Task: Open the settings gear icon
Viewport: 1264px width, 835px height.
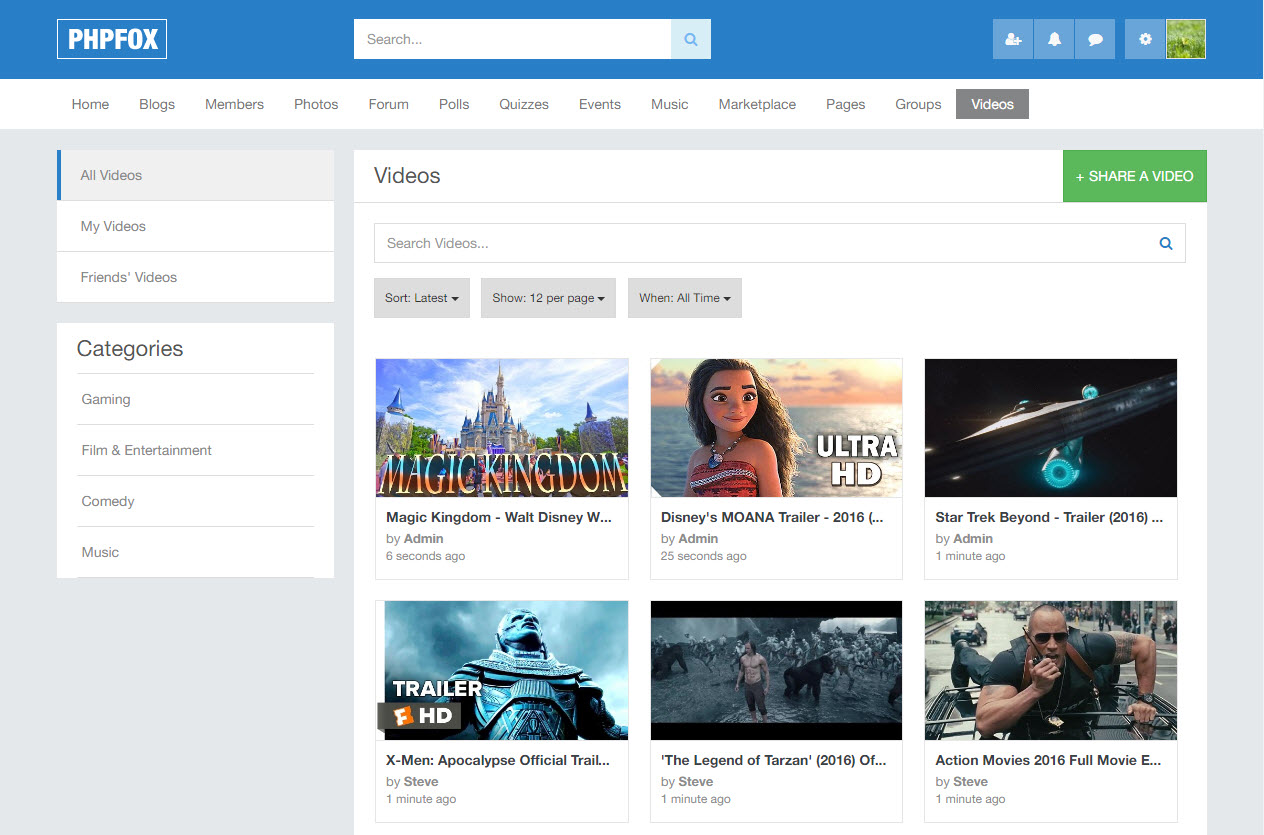Action: 1145,39
